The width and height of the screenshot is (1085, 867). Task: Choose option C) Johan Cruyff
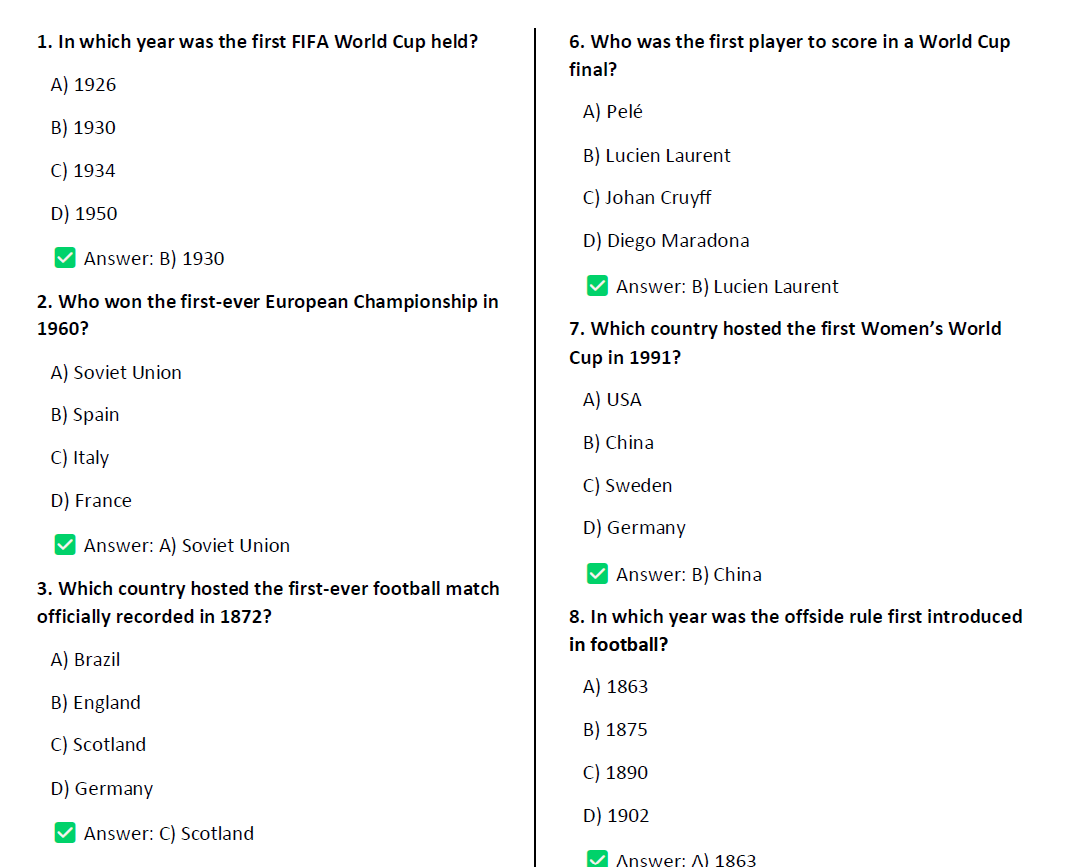click(647, 198)
